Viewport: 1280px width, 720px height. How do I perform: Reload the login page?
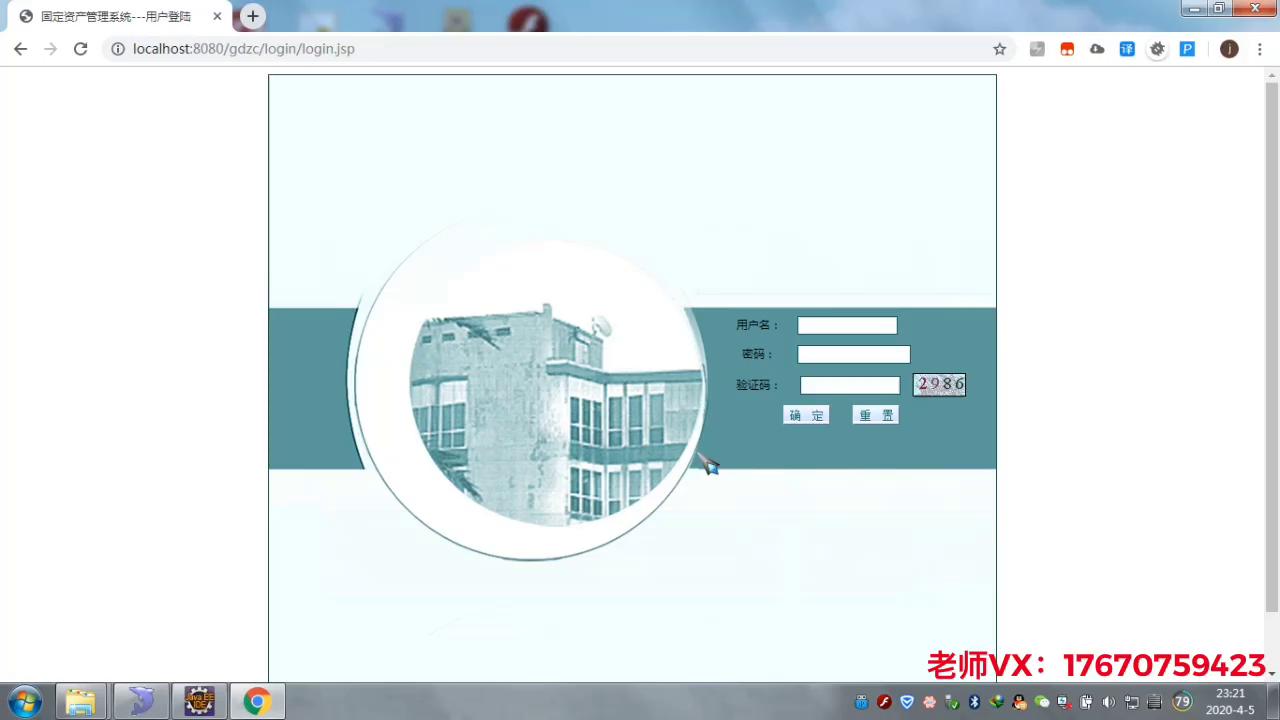pos(80,48)
